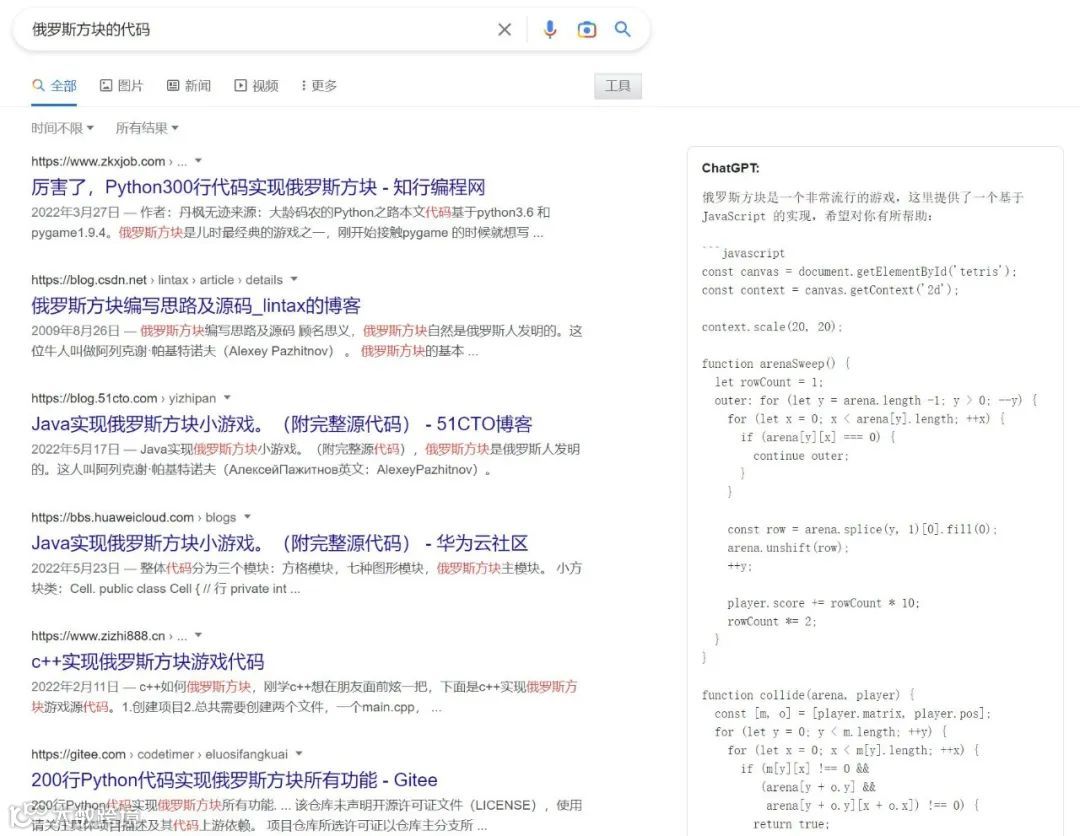The image size is (1080, 836).
Task: Expand the 时间不限 dropdown
Action: coord(62,128)
